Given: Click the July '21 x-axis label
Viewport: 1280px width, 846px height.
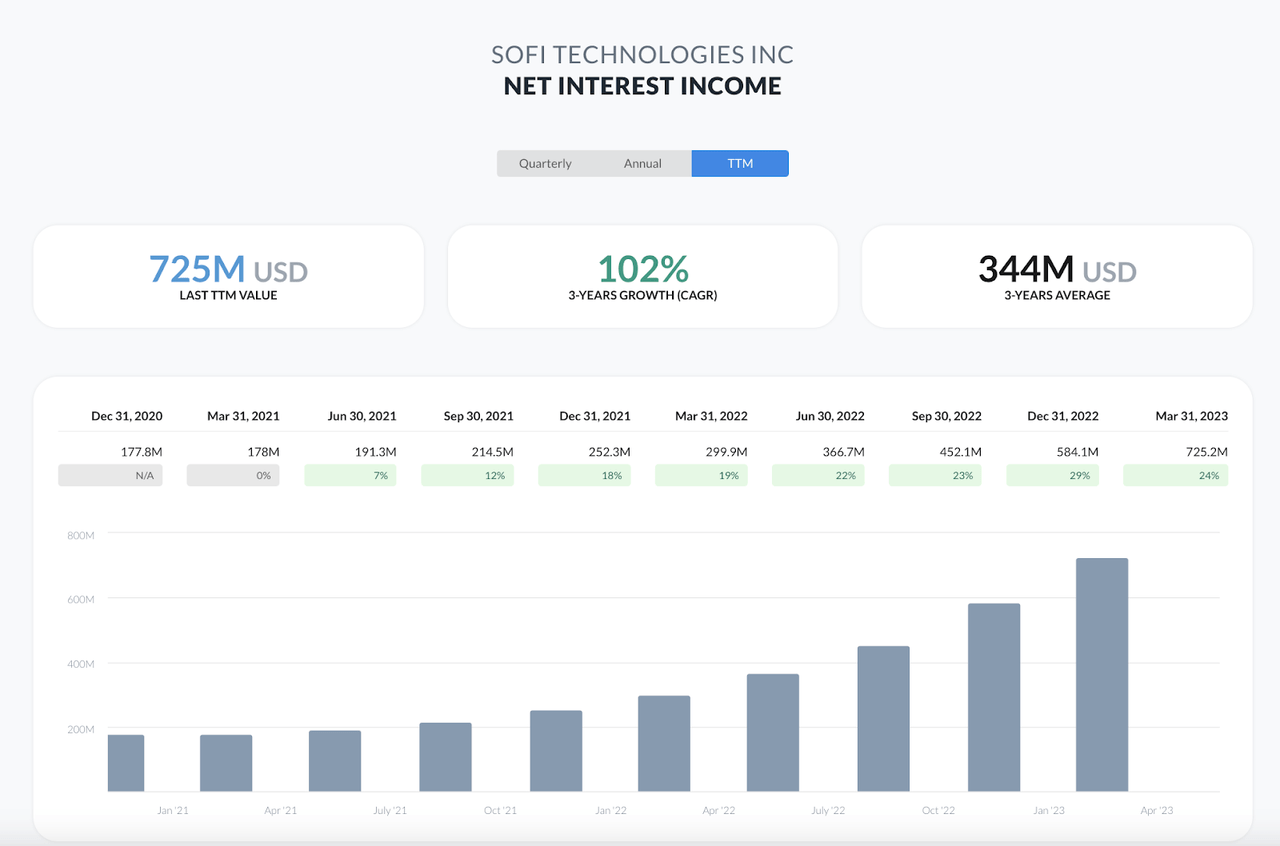Looking at the screenshot, I should pyautogui.click(x=390, y=810).
